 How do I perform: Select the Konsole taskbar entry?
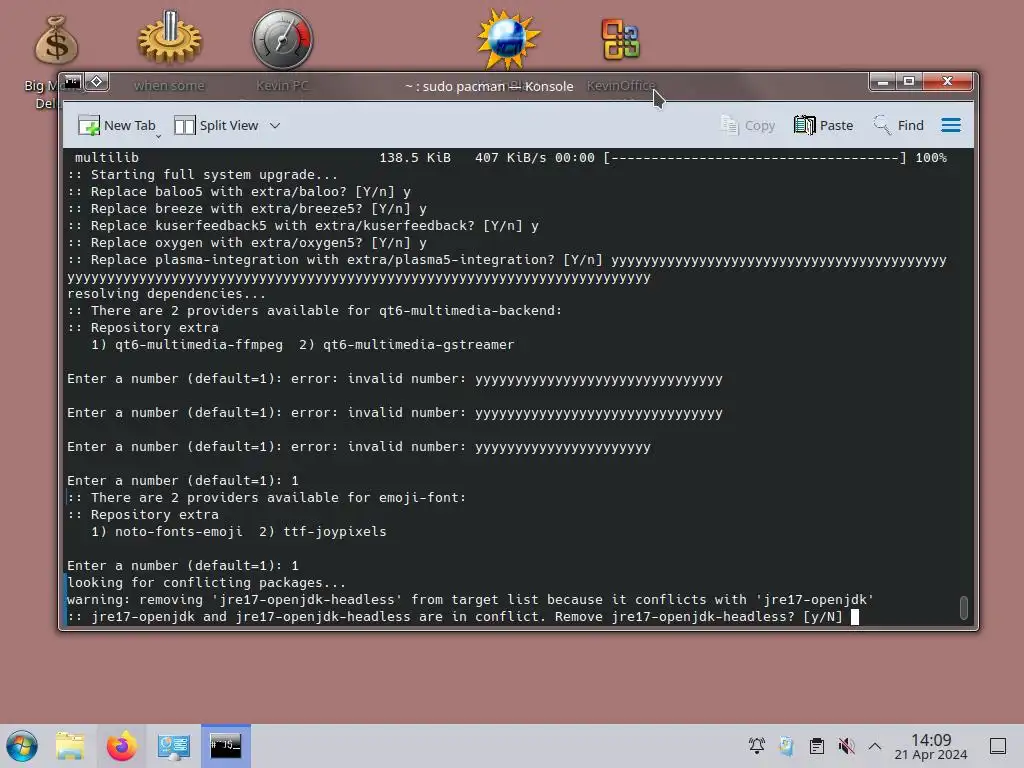[x=226, y=746]
